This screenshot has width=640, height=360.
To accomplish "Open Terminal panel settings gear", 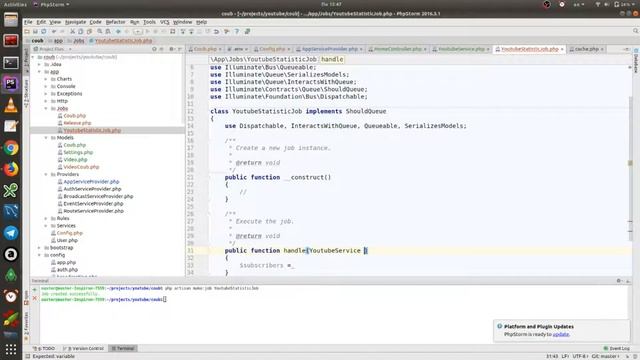I will [619, 281].
